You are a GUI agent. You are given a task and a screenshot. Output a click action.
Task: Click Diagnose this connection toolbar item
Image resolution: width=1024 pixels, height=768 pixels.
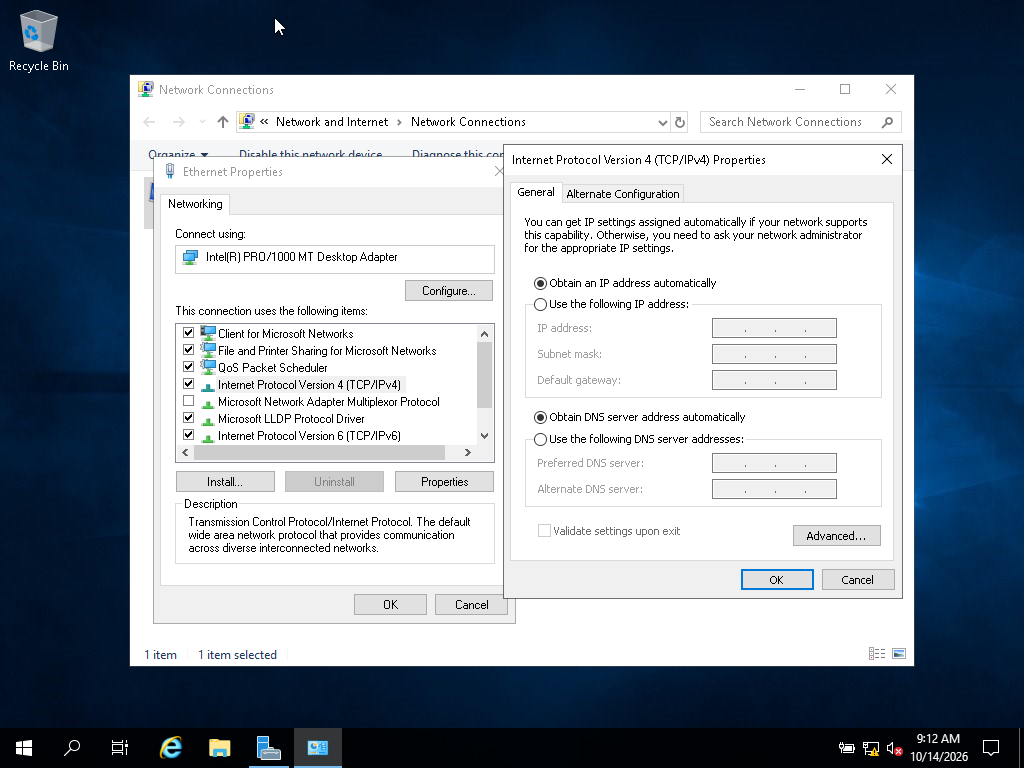click(x=457, y=155)
